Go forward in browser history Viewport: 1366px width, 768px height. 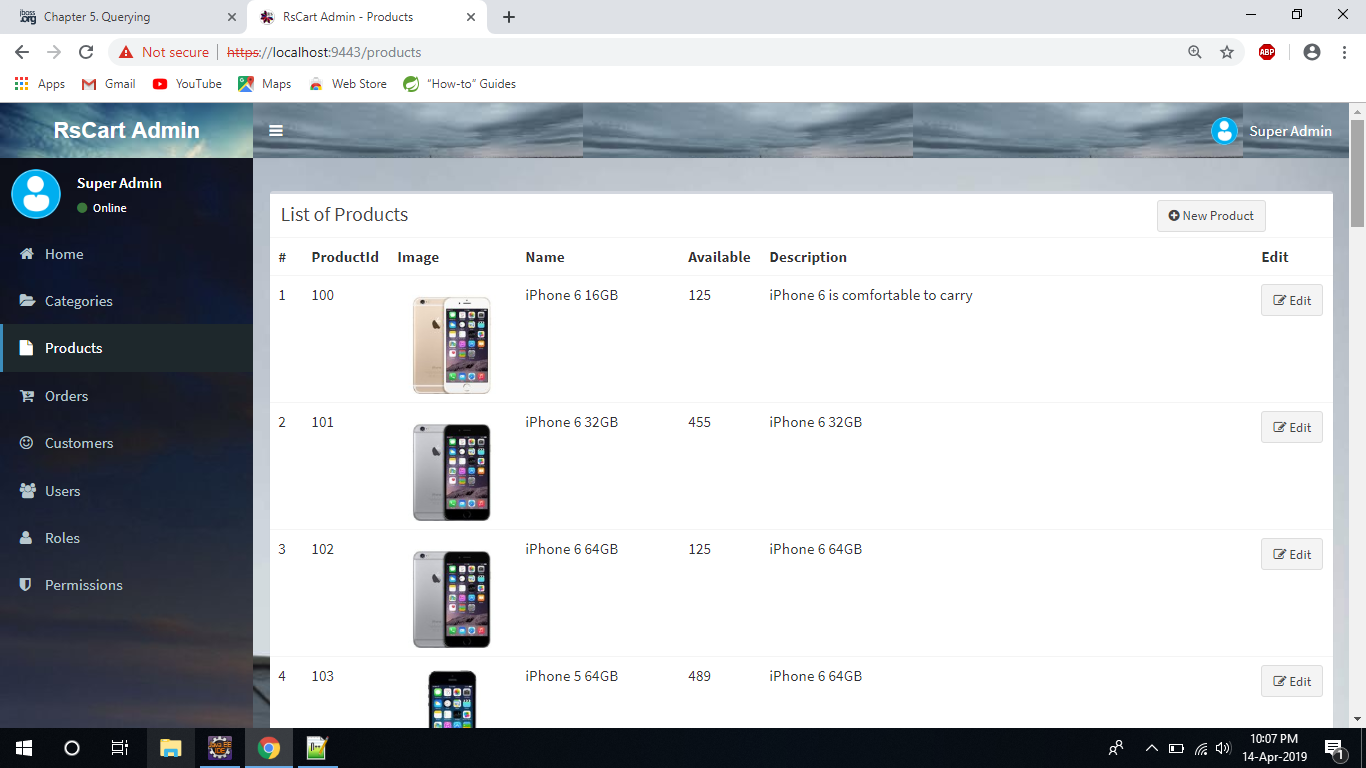tap(54, 52)
